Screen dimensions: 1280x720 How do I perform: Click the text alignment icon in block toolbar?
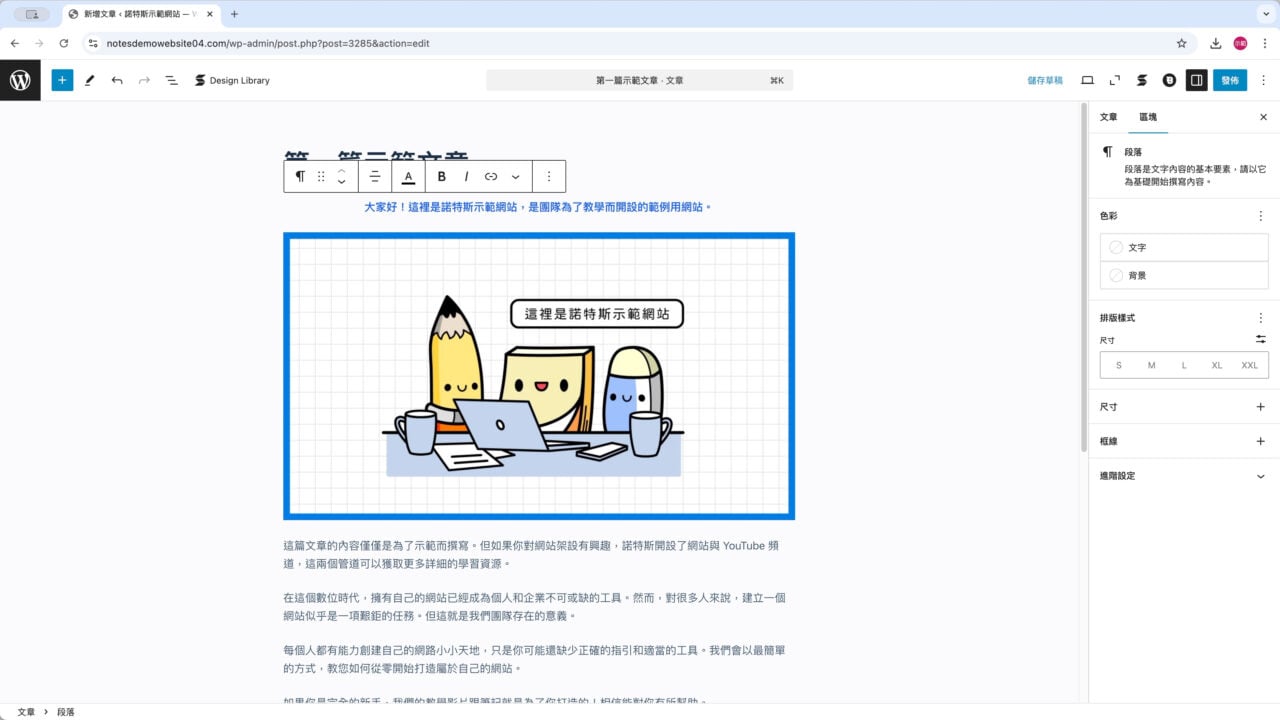[x=374, y=176]
